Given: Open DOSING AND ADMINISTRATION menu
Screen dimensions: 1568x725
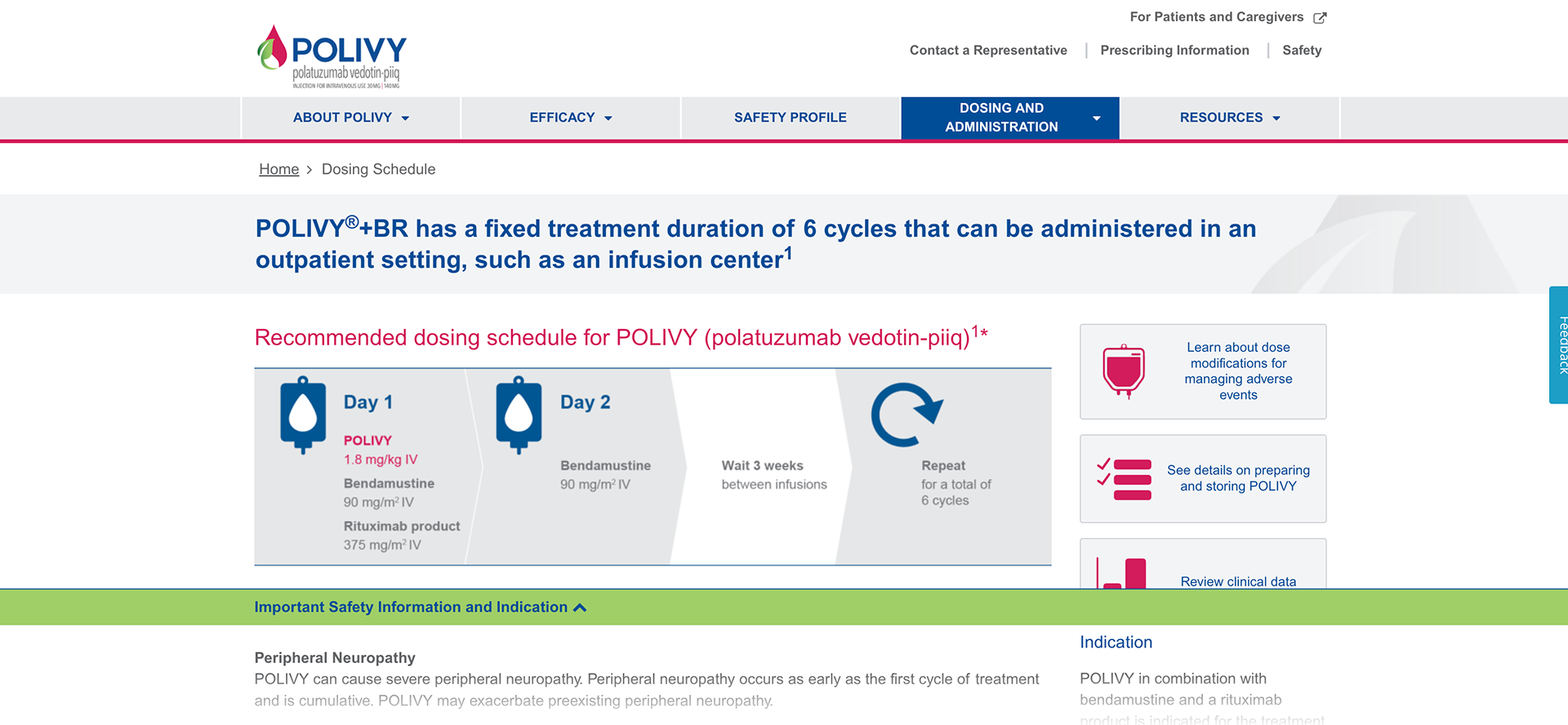Looking at the screenshot, I should tap(1010, 118).
